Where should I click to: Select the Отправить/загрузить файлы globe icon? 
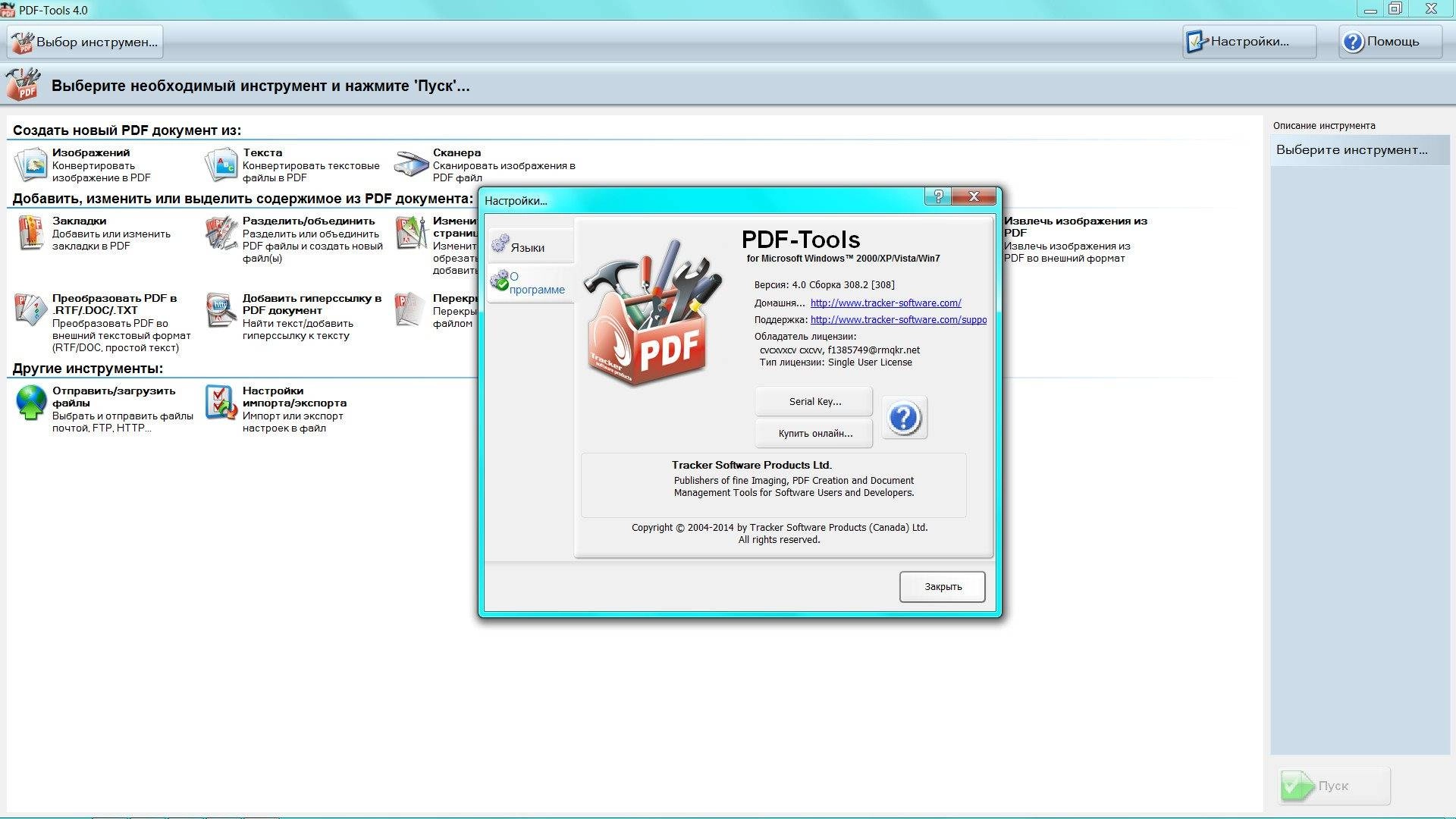tap(31, 403)
